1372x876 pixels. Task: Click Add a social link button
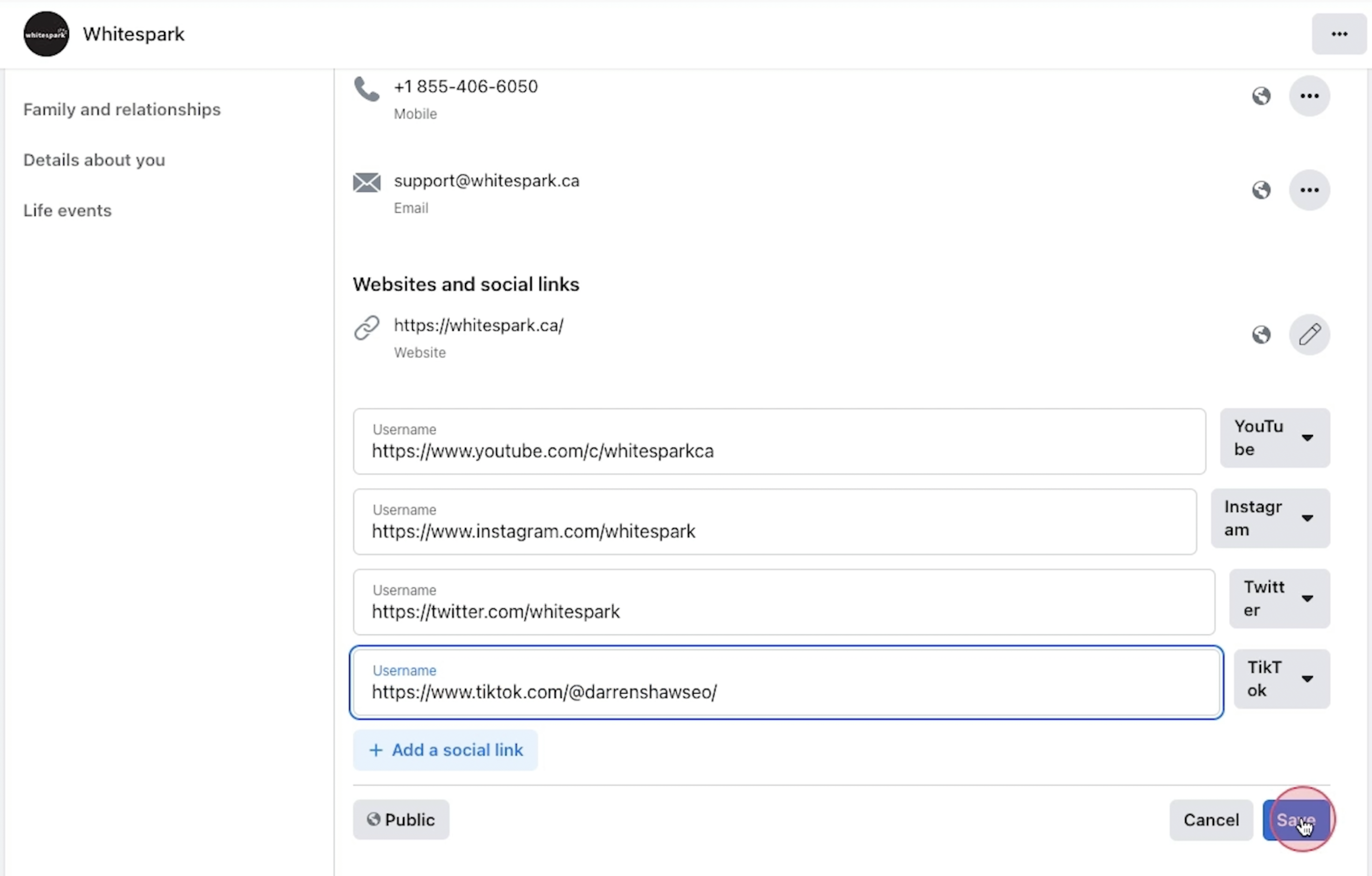coord(445,750)
